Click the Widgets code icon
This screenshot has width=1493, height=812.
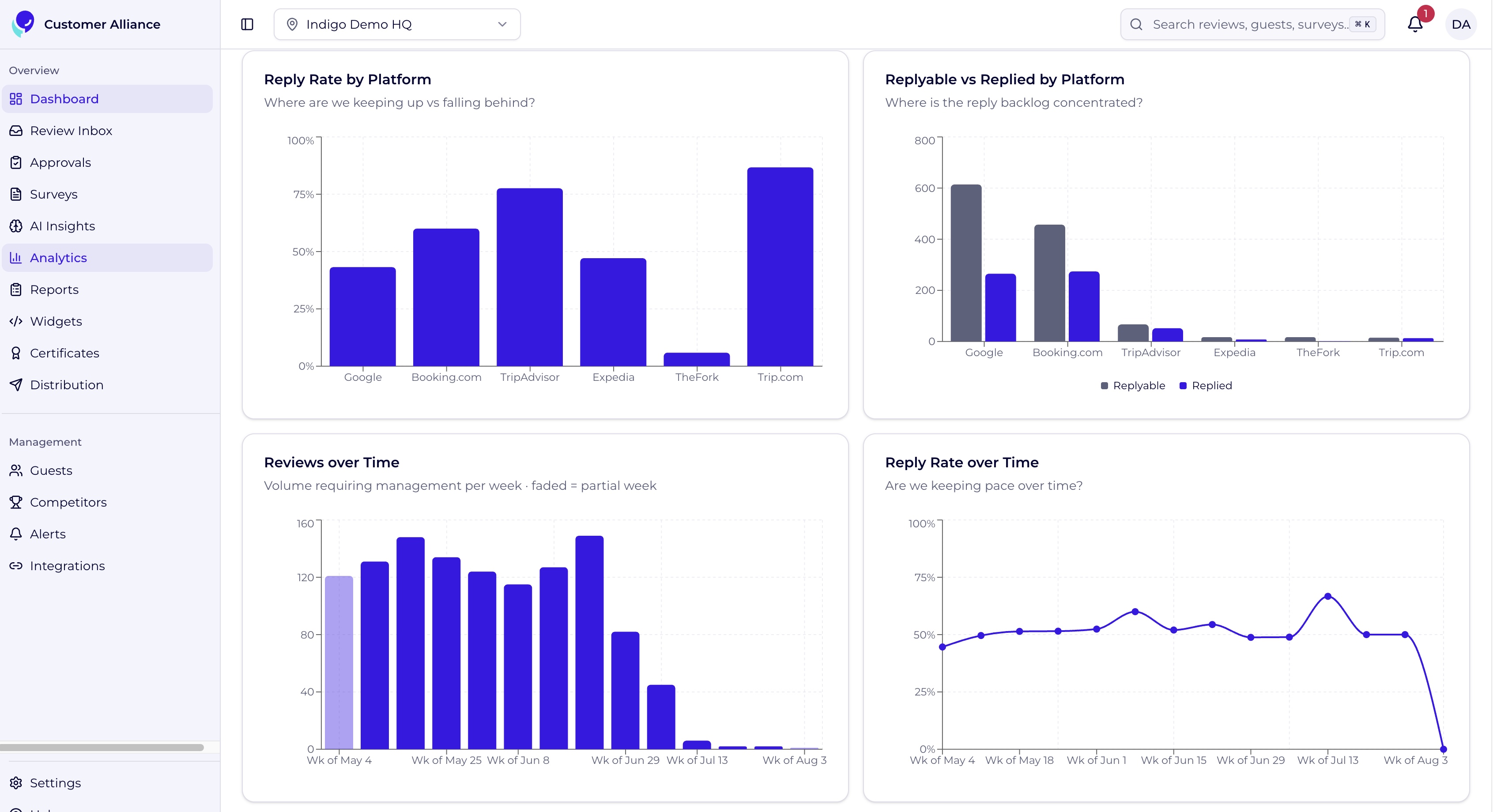pyautogui.click(x=15, y=322)
